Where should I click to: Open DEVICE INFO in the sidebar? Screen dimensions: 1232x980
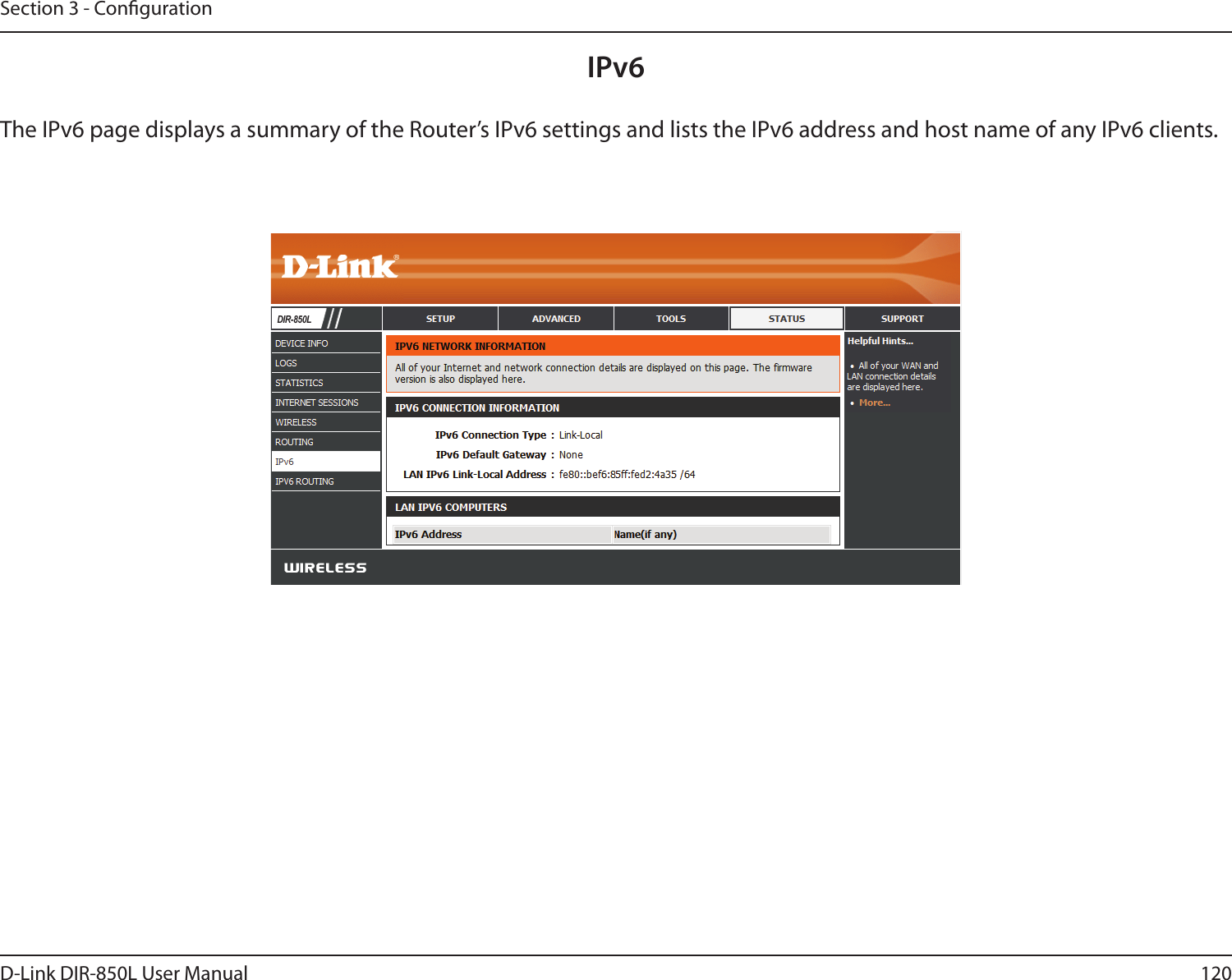(326, 343)
